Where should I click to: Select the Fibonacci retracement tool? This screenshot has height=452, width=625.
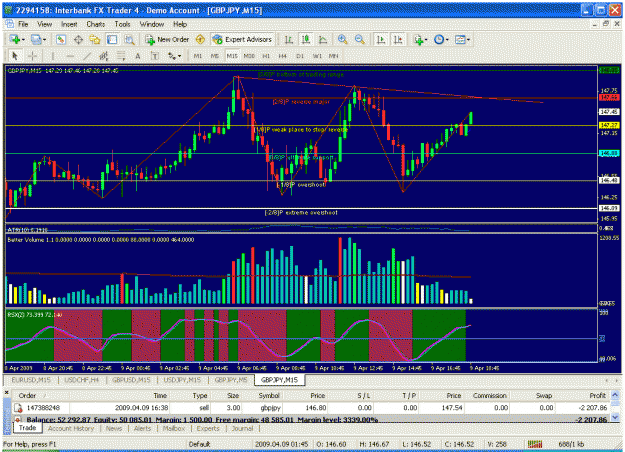[121, 56]
